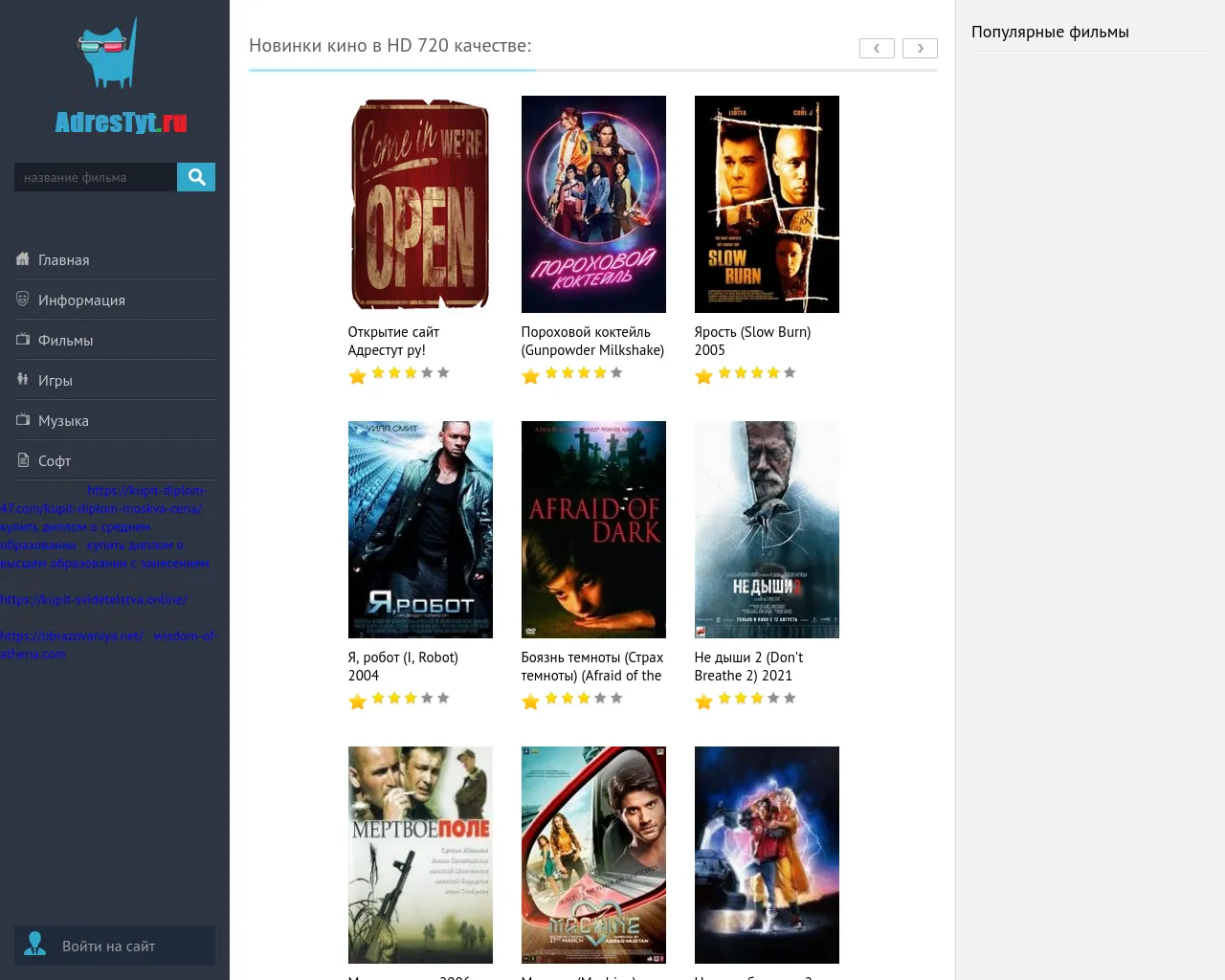Click the fifth star under Ярость (Slow Burn)

[790, 372]
